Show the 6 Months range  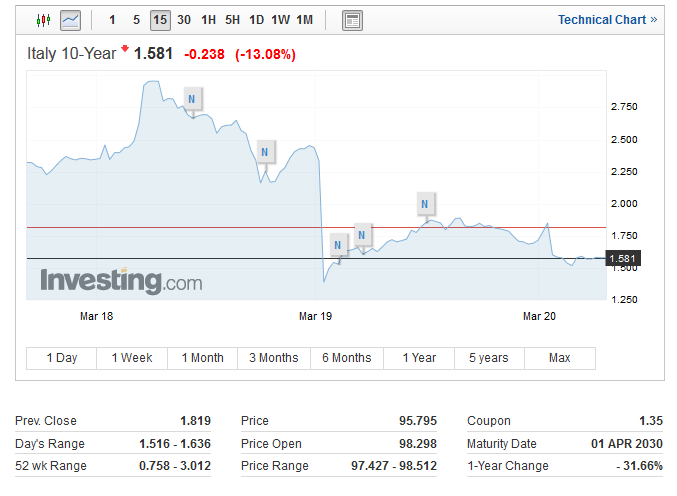click(x=347, y=358)
